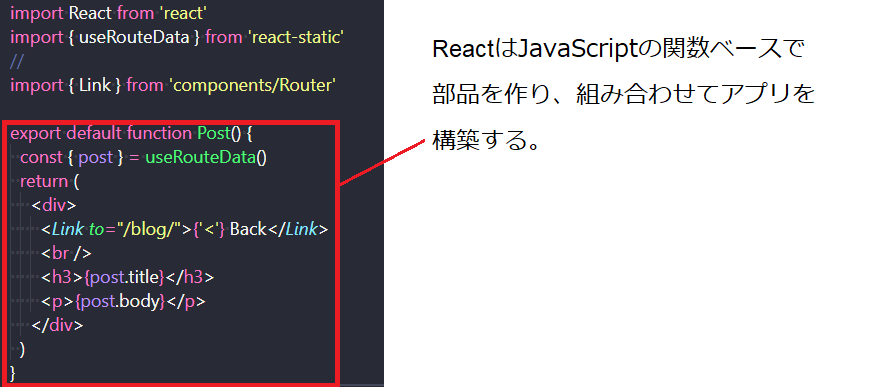The height and width of the screenshot is (387, 870).
Task: Click the return keyword
Action: pos(42,182)
